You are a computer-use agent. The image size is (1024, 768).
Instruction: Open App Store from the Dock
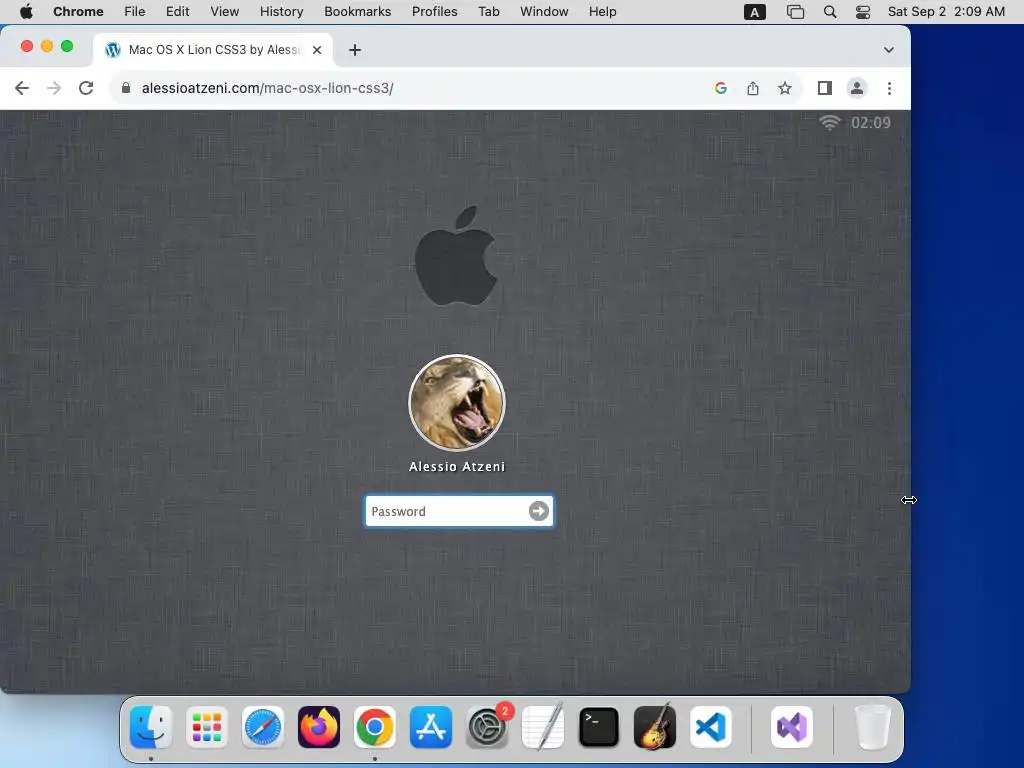[x=430, y=727]
